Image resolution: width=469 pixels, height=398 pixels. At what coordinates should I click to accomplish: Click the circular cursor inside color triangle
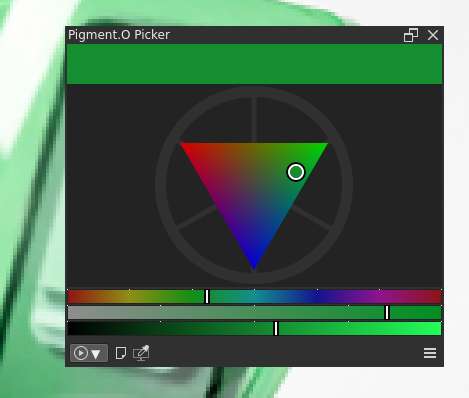point(296,172)
